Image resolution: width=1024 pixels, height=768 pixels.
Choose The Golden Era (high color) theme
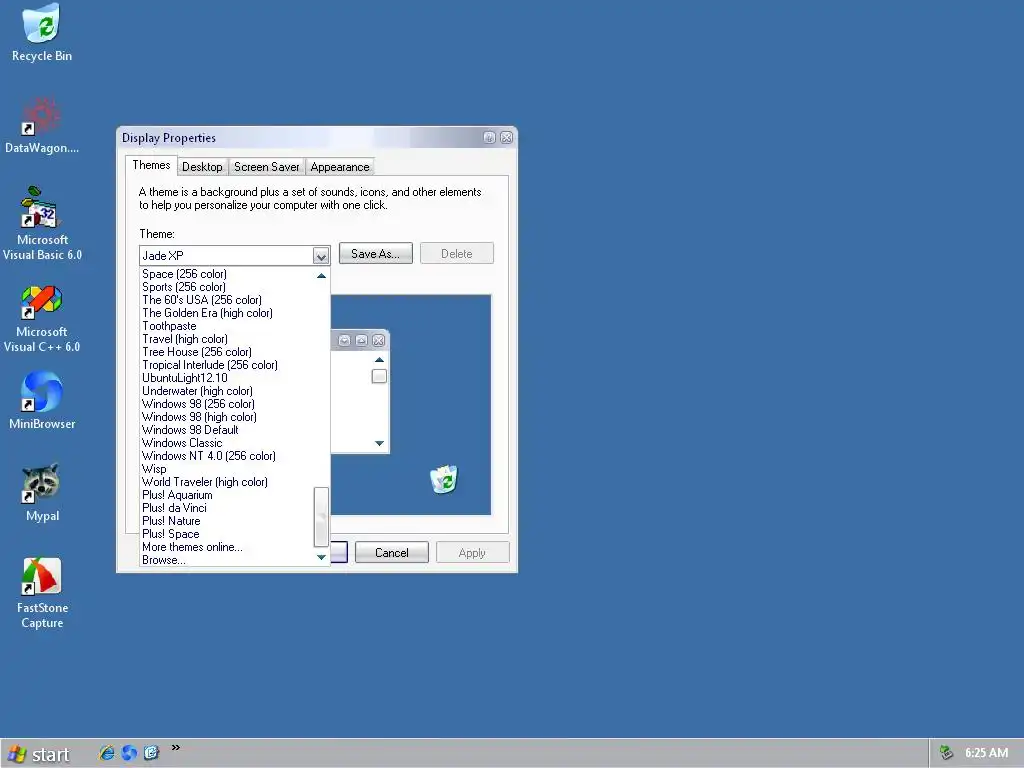coord(227,313)
